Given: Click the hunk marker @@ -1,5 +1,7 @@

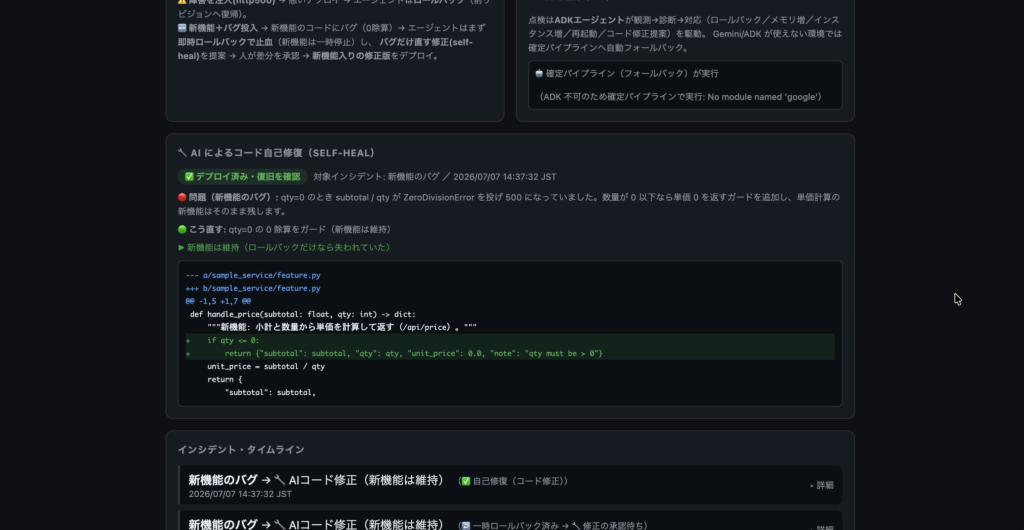Looking at the screenshot, I should pos(218,302).
